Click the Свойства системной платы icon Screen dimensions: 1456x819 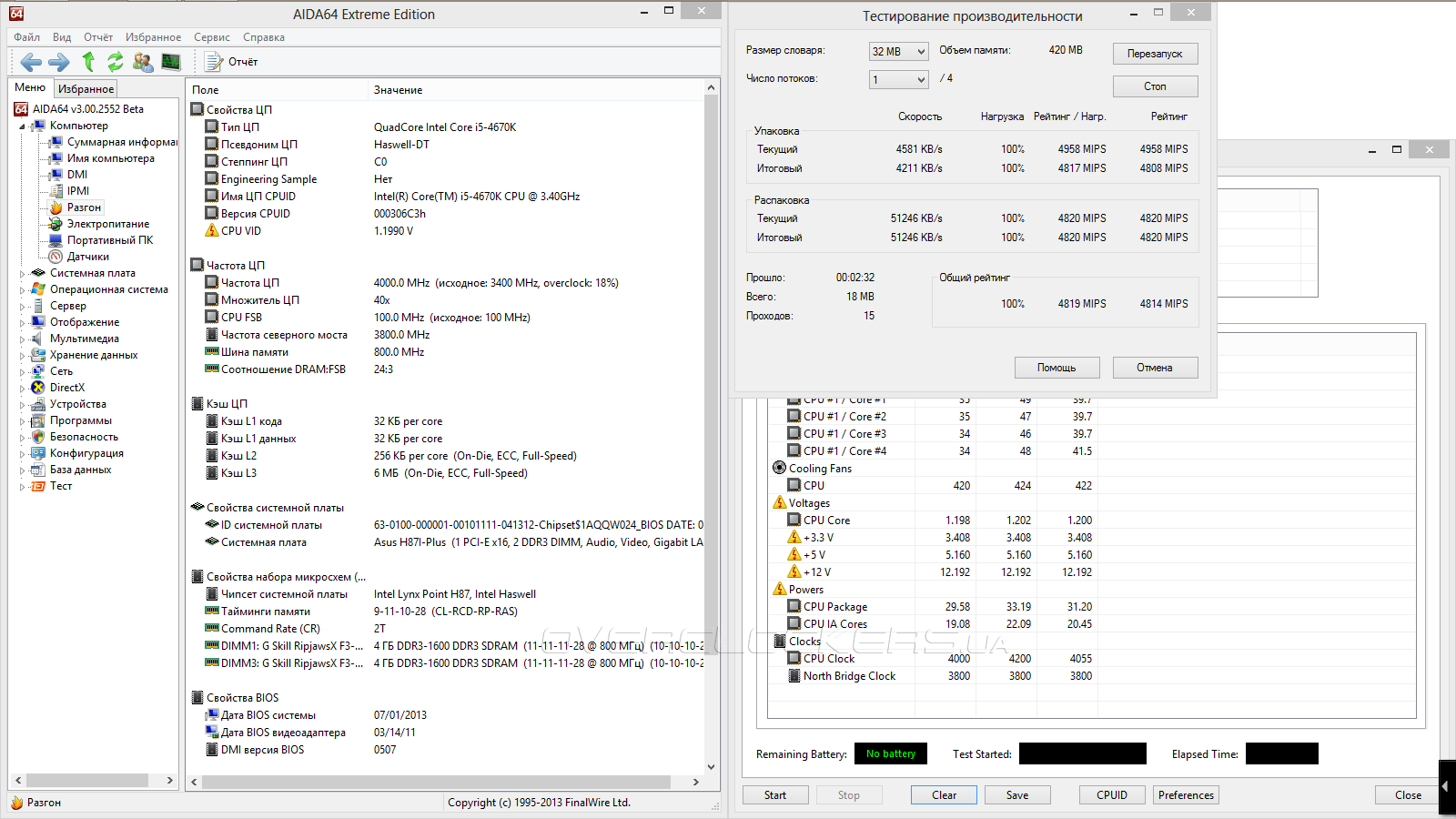pos(197,508)
